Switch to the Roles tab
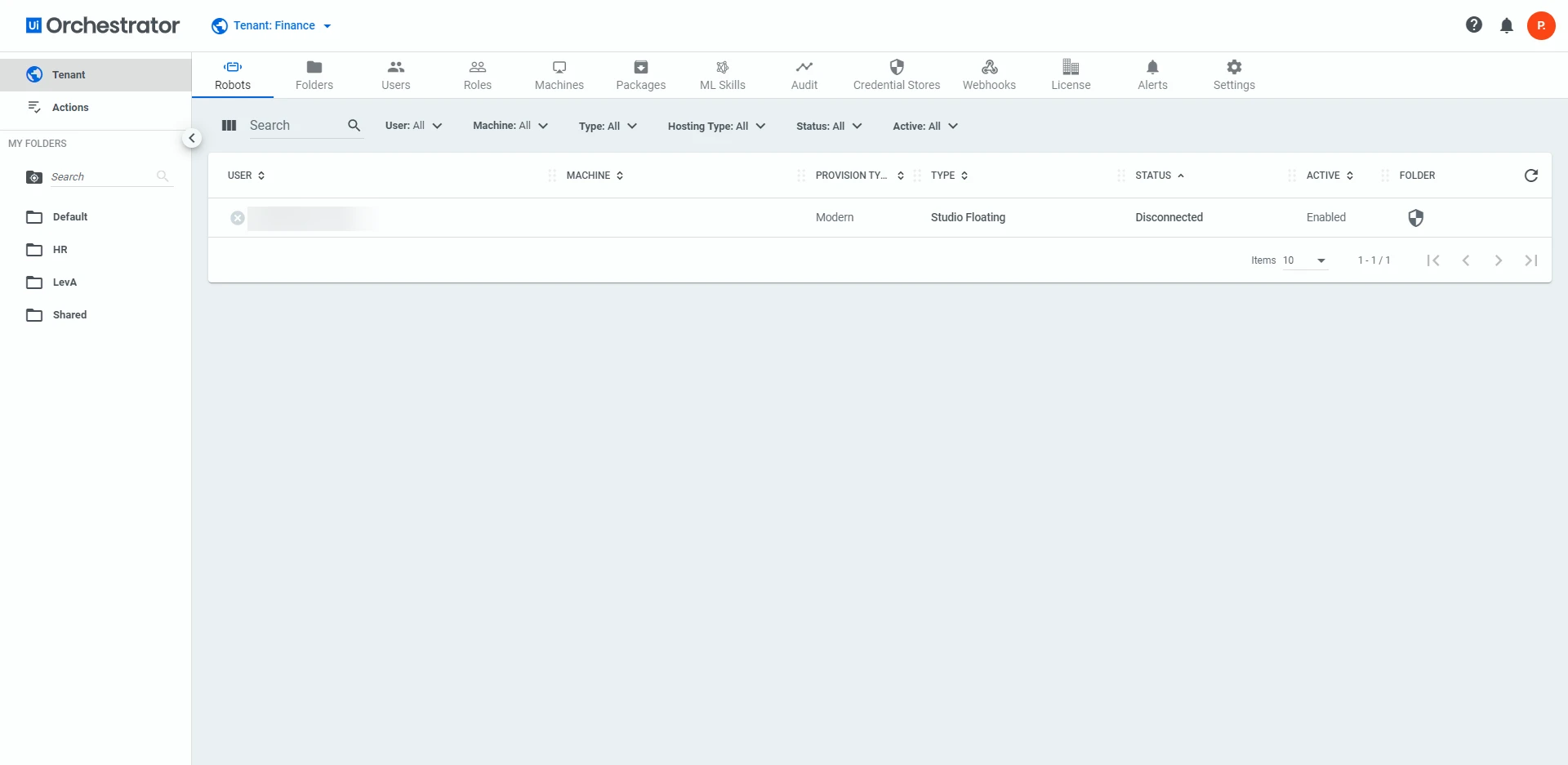Screen dimensions: 1568x765 coord(478,75)
